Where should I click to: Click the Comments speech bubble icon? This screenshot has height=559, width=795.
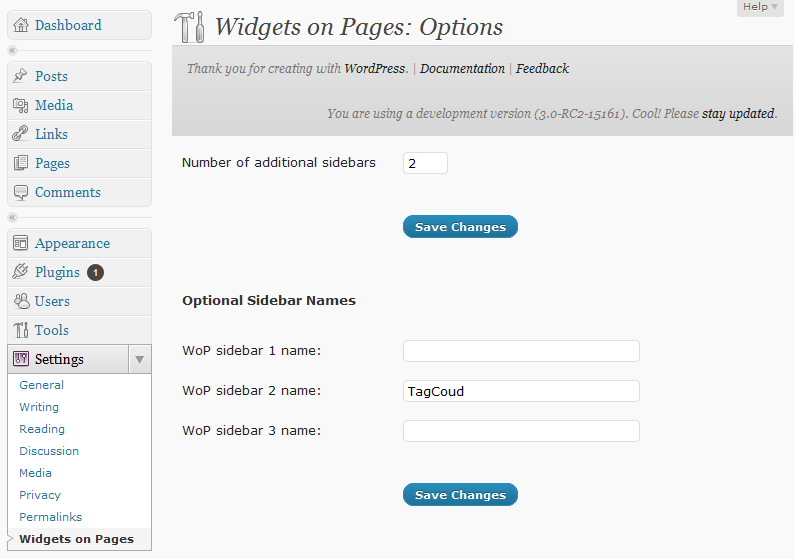point(21,192)
